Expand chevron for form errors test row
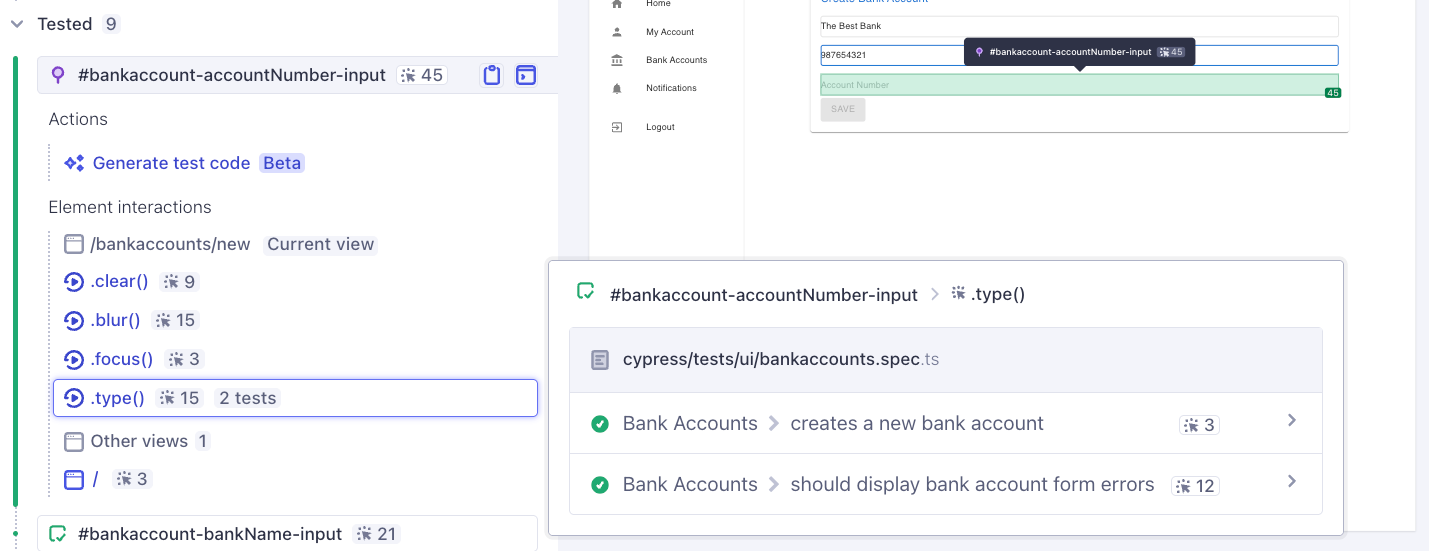 (x=1292, y=482)
